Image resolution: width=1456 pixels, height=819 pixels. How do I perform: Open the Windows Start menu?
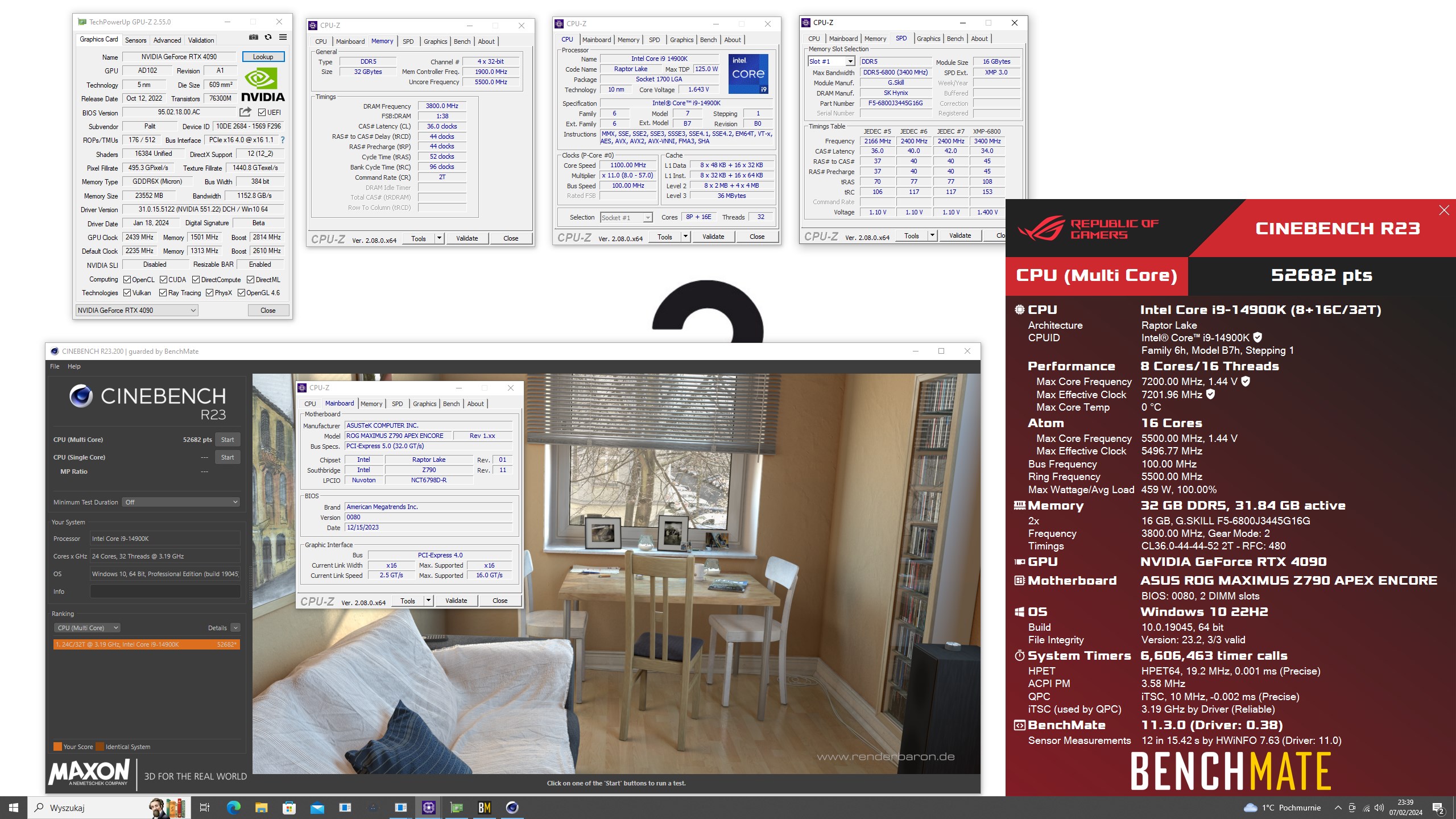click(x=14, y=808)
